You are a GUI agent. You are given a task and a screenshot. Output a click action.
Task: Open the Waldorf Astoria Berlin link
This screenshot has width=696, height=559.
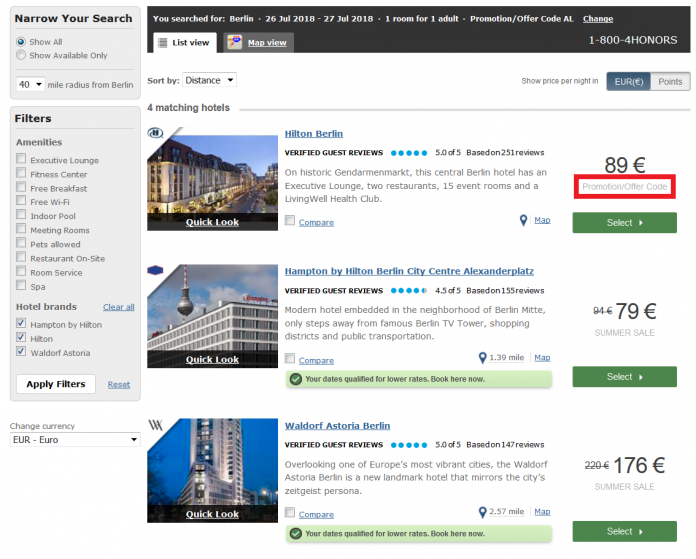coord(337,426)
